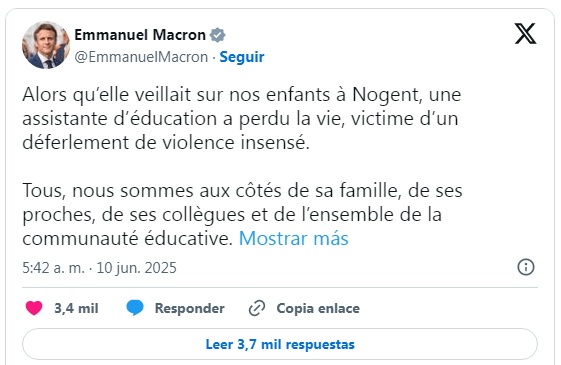This screenshot has height=365, width=561.
Task: Click the blue verified badge
Action: [218, 35]
